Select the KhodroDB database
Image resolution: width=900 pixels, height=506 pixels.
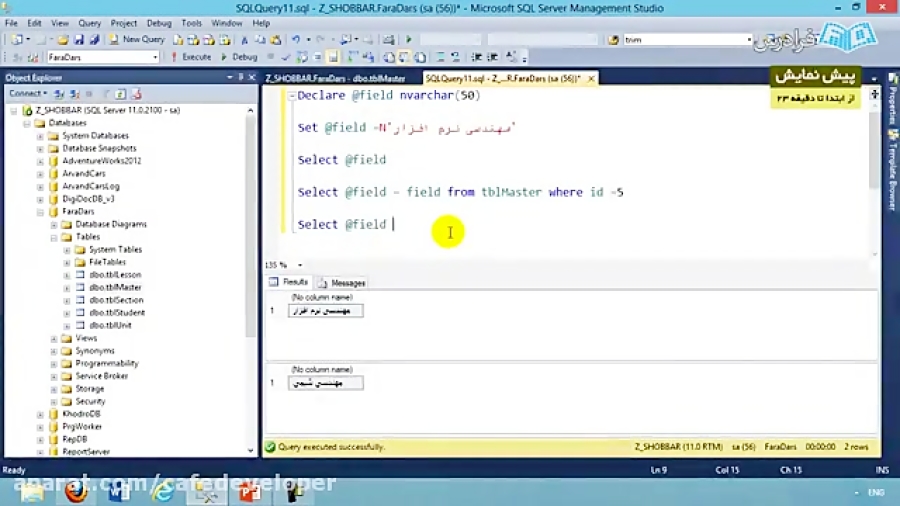pyautogui.click(x=81, y=414)
